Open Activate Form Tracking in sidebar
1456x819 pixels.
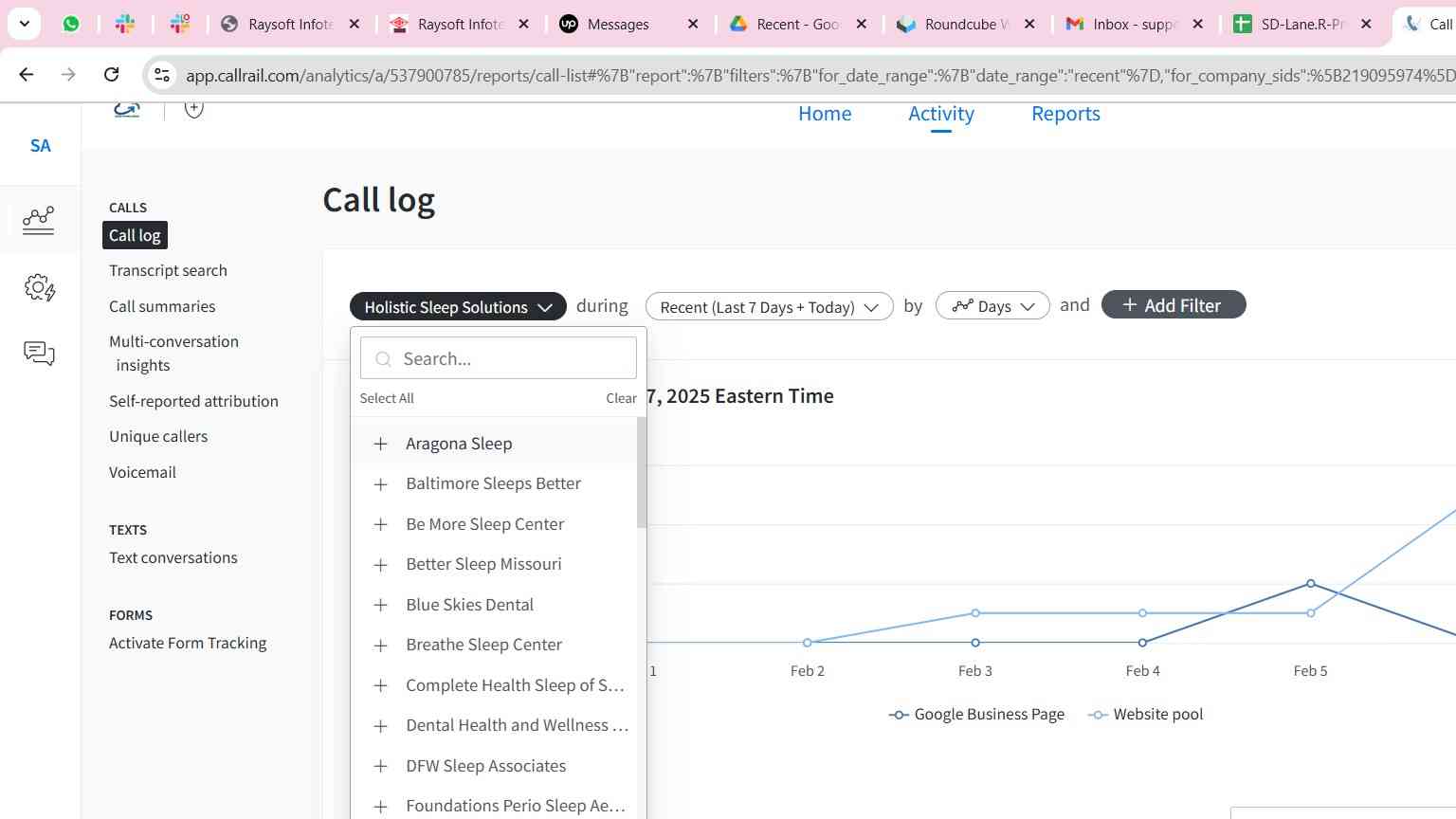(188, 643)
